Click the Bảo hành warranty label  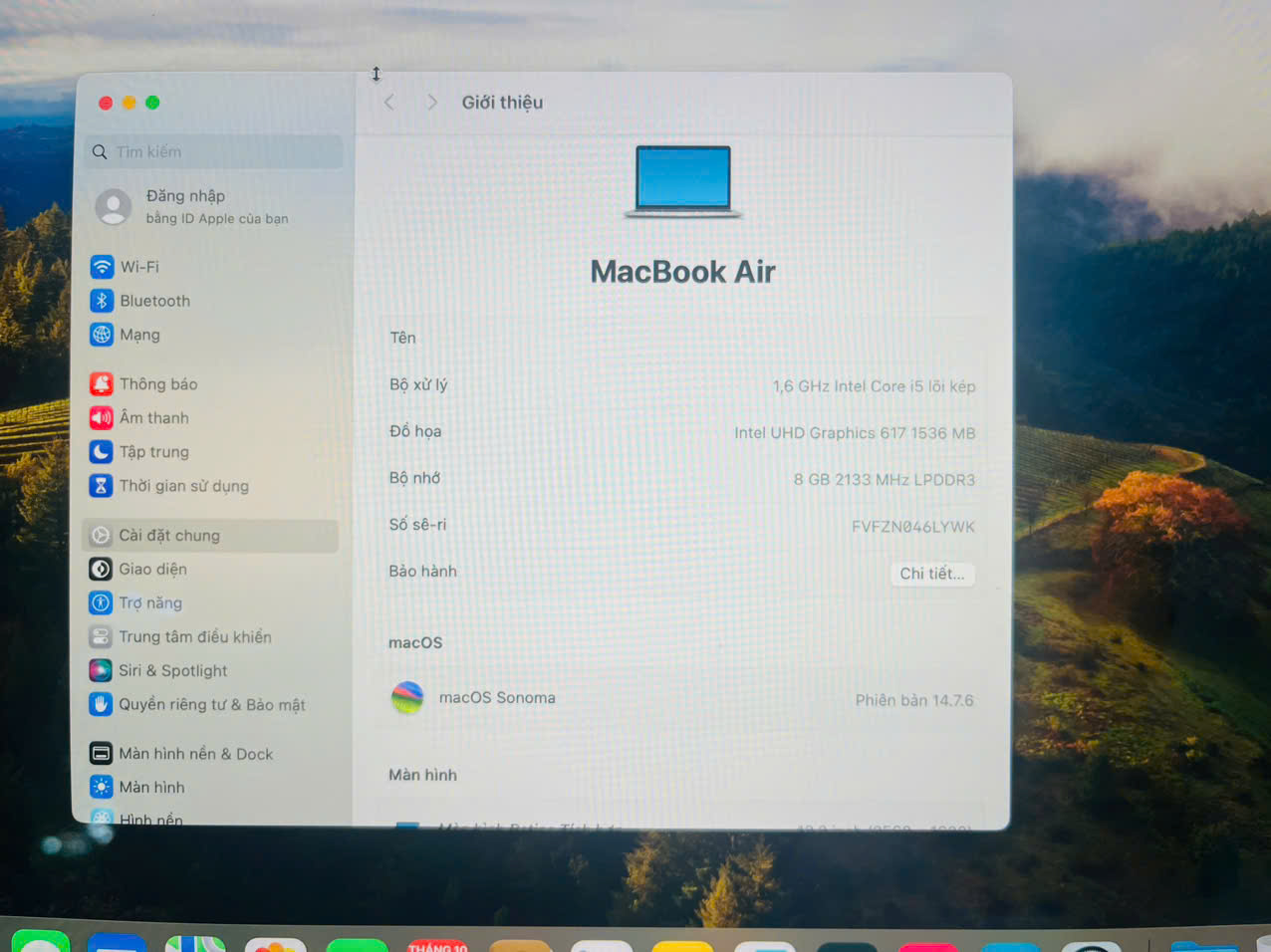coord(423,572)
